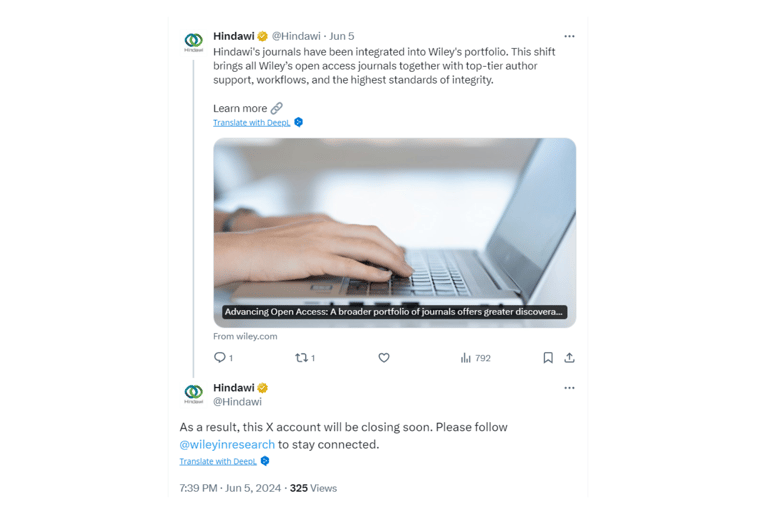The image size is (768, 514).
Task: Click the reply comment icon
Action: 220,358
